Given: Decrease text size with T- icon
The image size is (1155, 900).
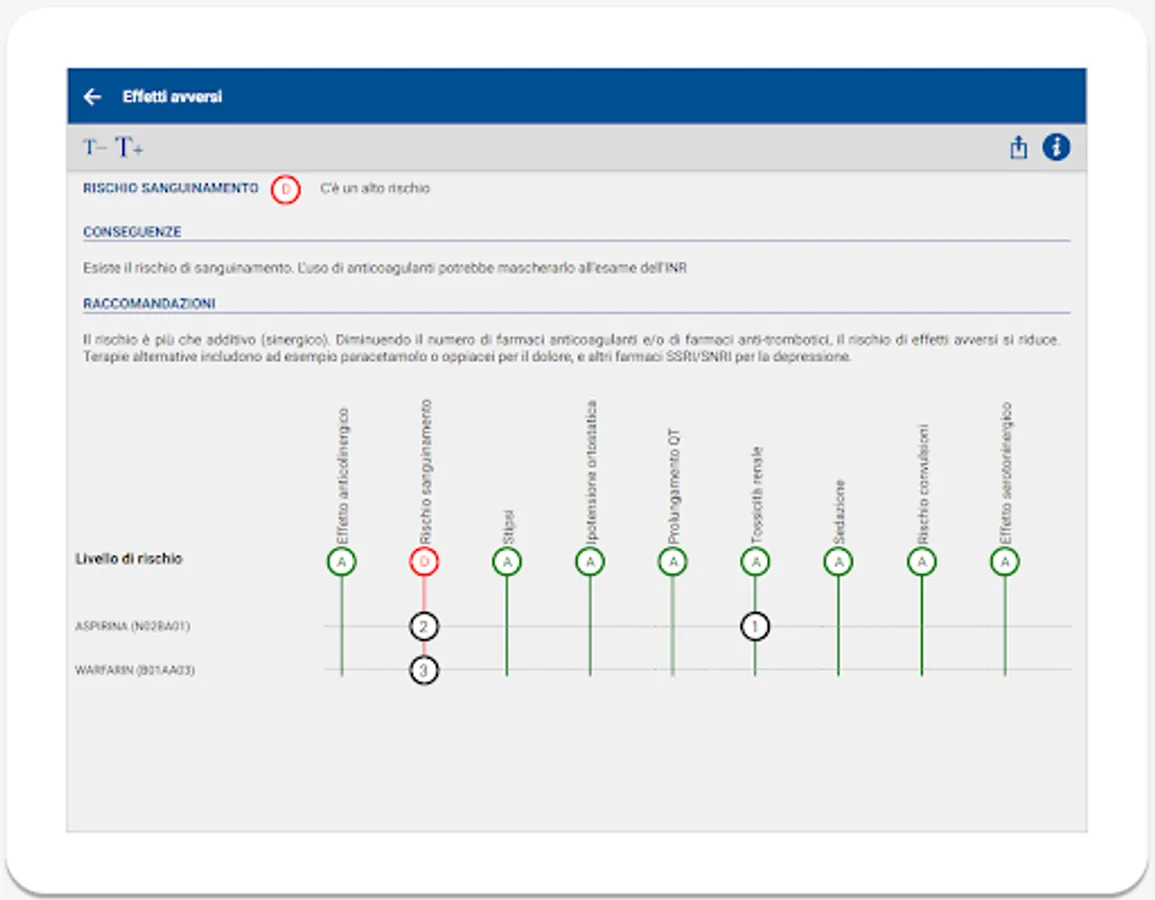Looking at the screenshot, I should click(94, 147).
